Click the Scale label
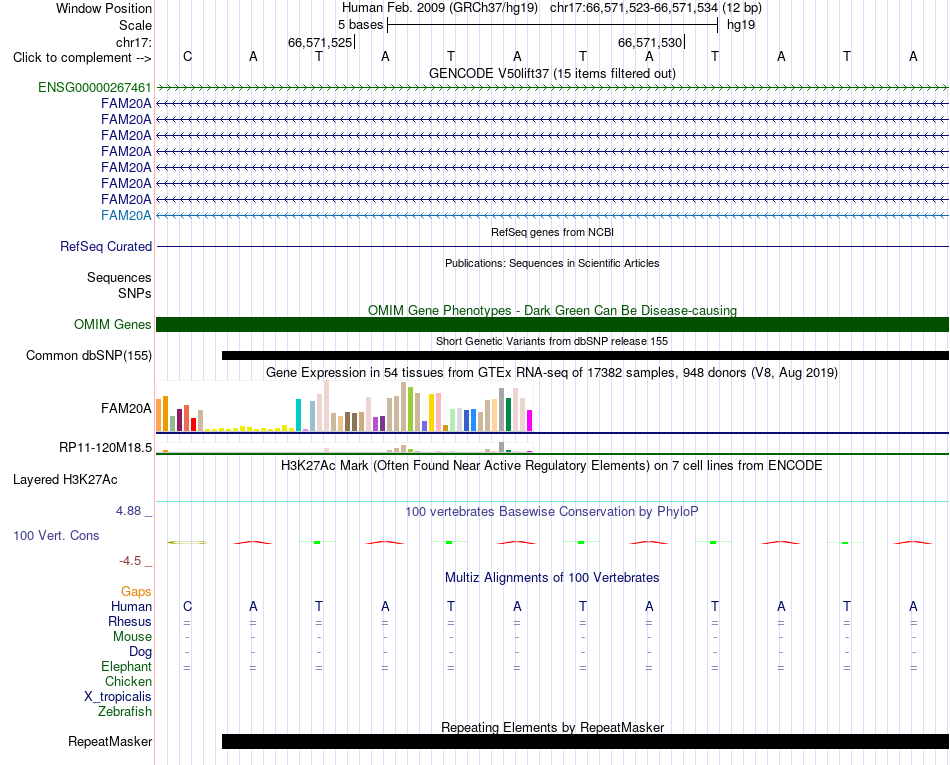The height and width of the screenshot is (765, 950). [135, 25]
